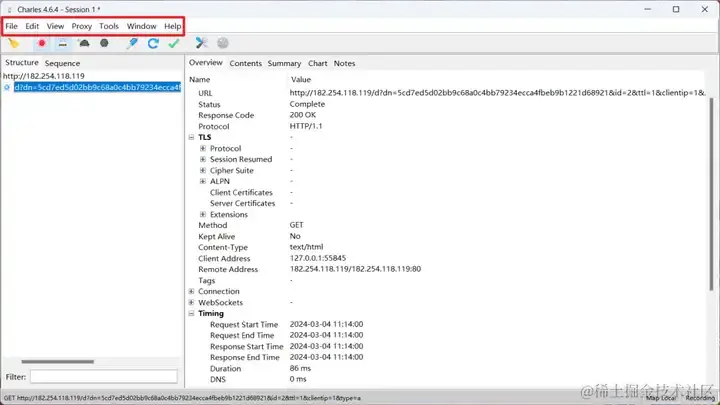The height and width of the screenshot is (405, 720).
Task: Select the Status value Complete
Action: 307,104
